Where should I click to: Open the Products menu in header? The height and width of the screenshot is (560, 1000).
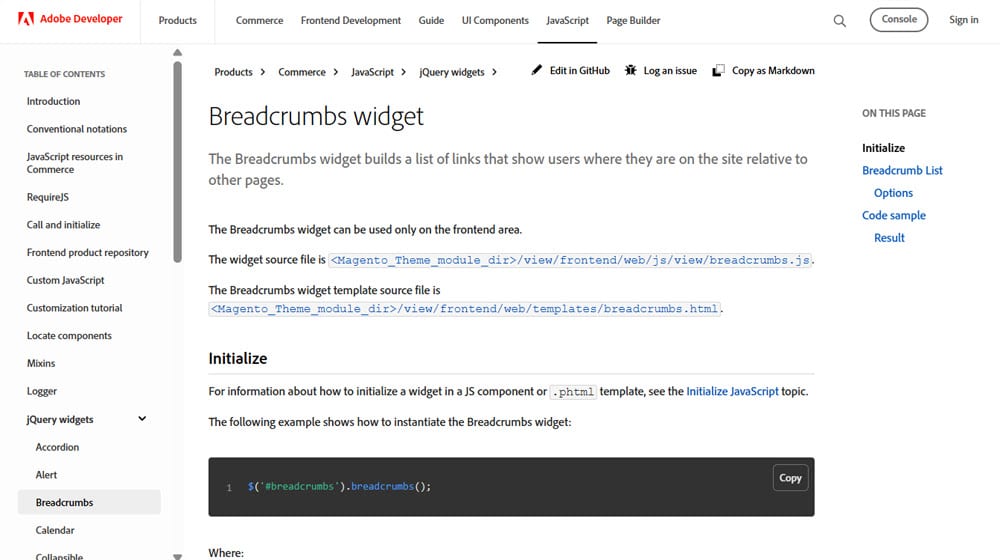(178, 20)
